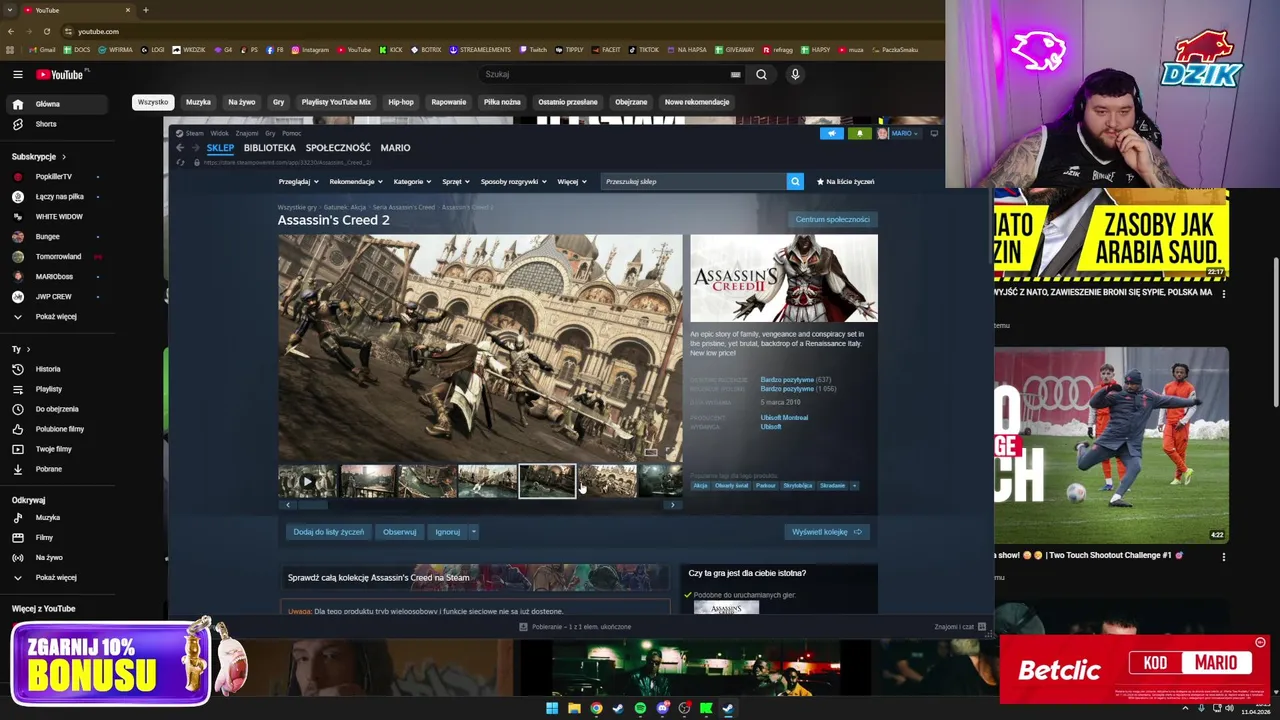Expand the Steam Rekomendacje dropdown

(x=356, y=181)
